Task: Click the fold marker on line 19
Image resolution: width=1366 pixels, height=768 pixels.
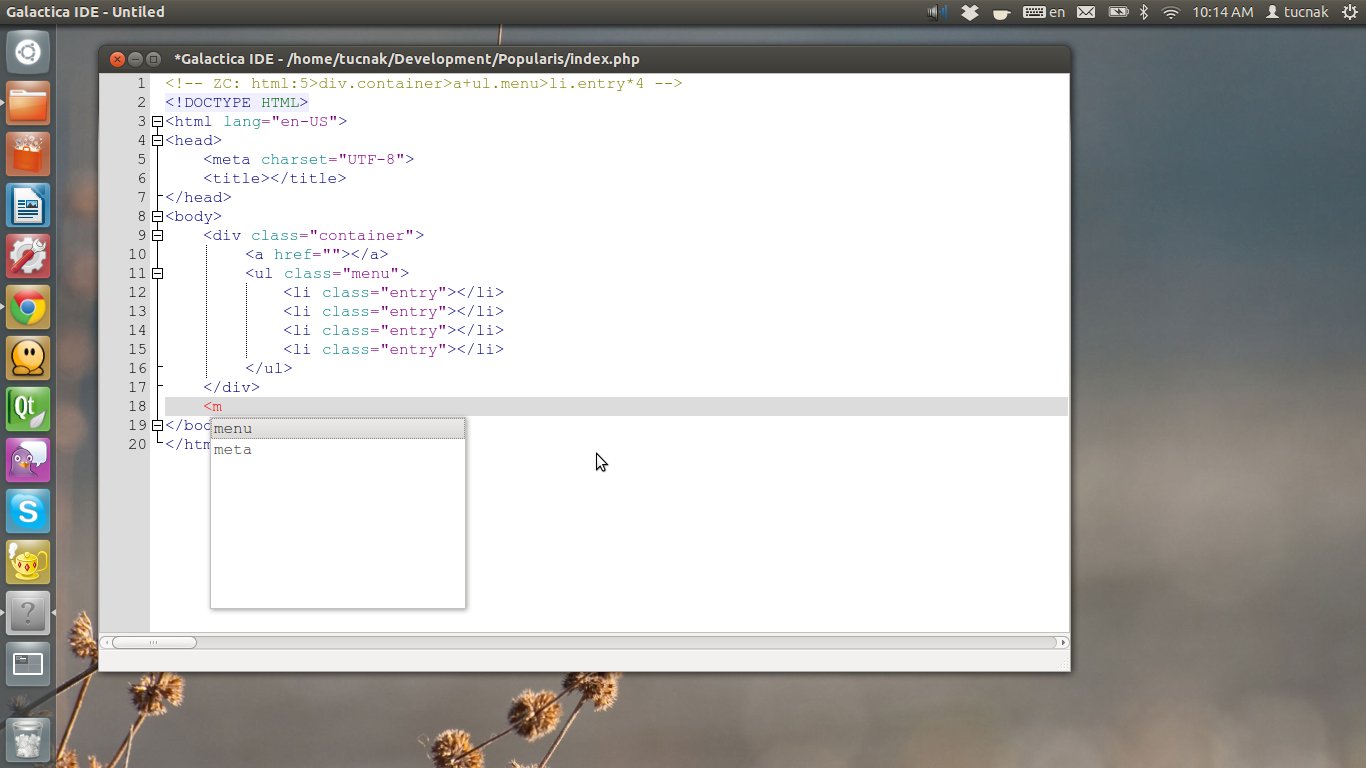Action: tap(157, 426)
